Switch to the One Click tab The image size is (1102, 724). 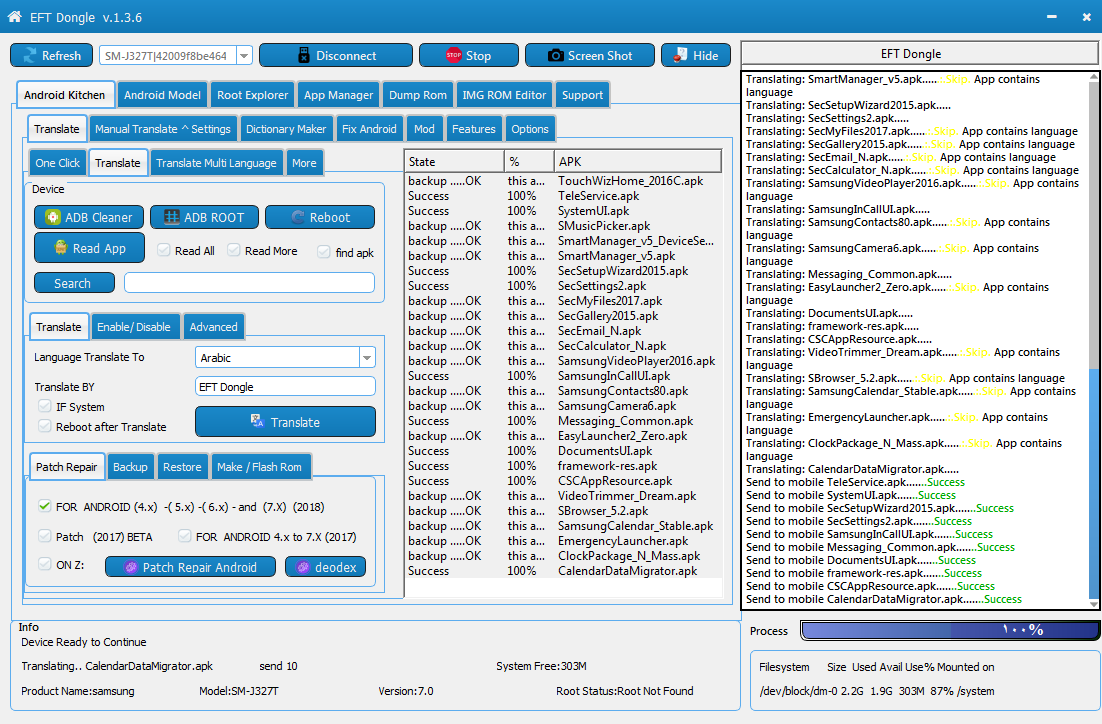pos(58,163)
